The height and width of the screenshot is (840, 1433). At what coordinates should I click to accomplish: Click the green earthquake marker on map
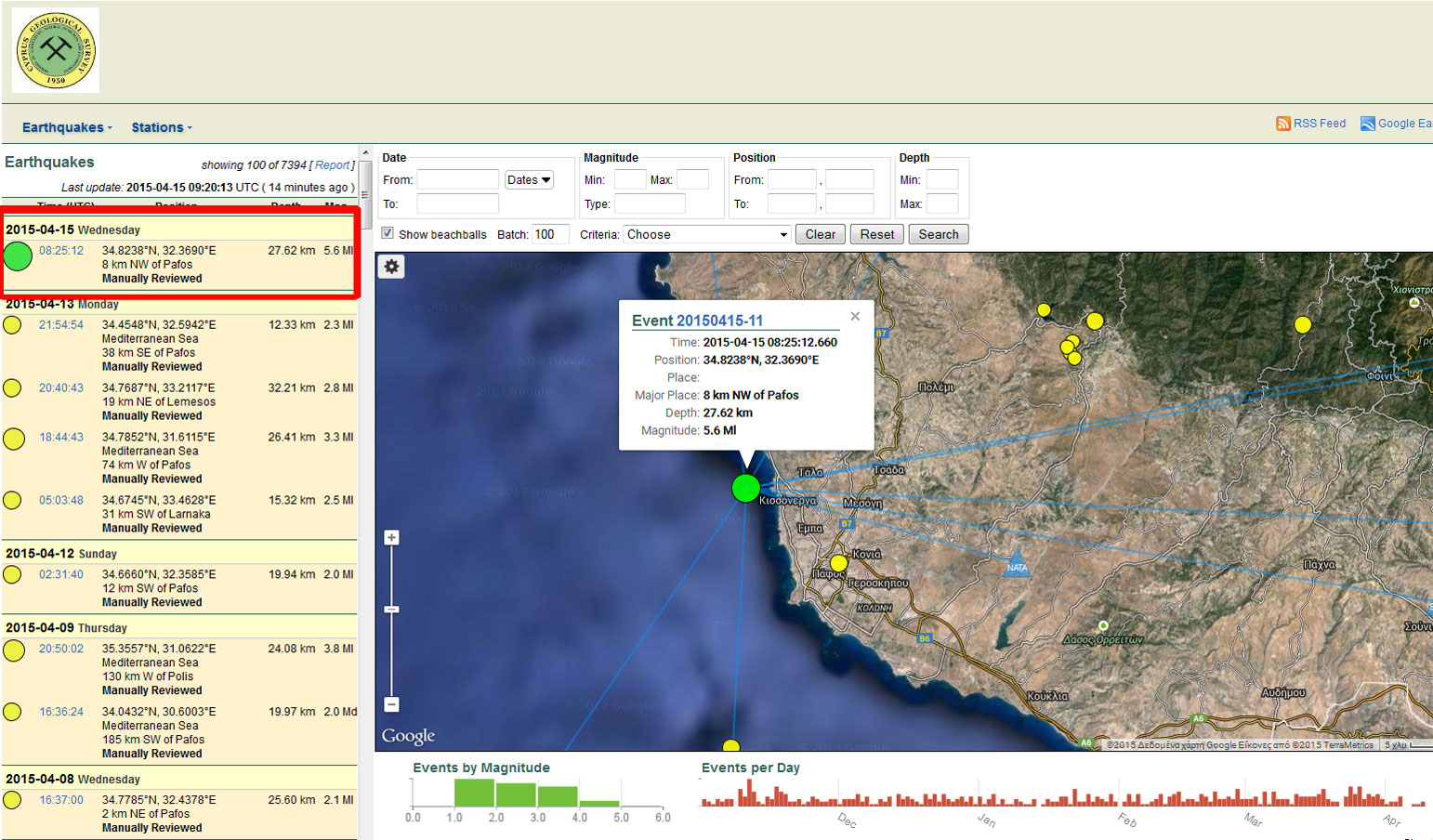pos(745,488)
